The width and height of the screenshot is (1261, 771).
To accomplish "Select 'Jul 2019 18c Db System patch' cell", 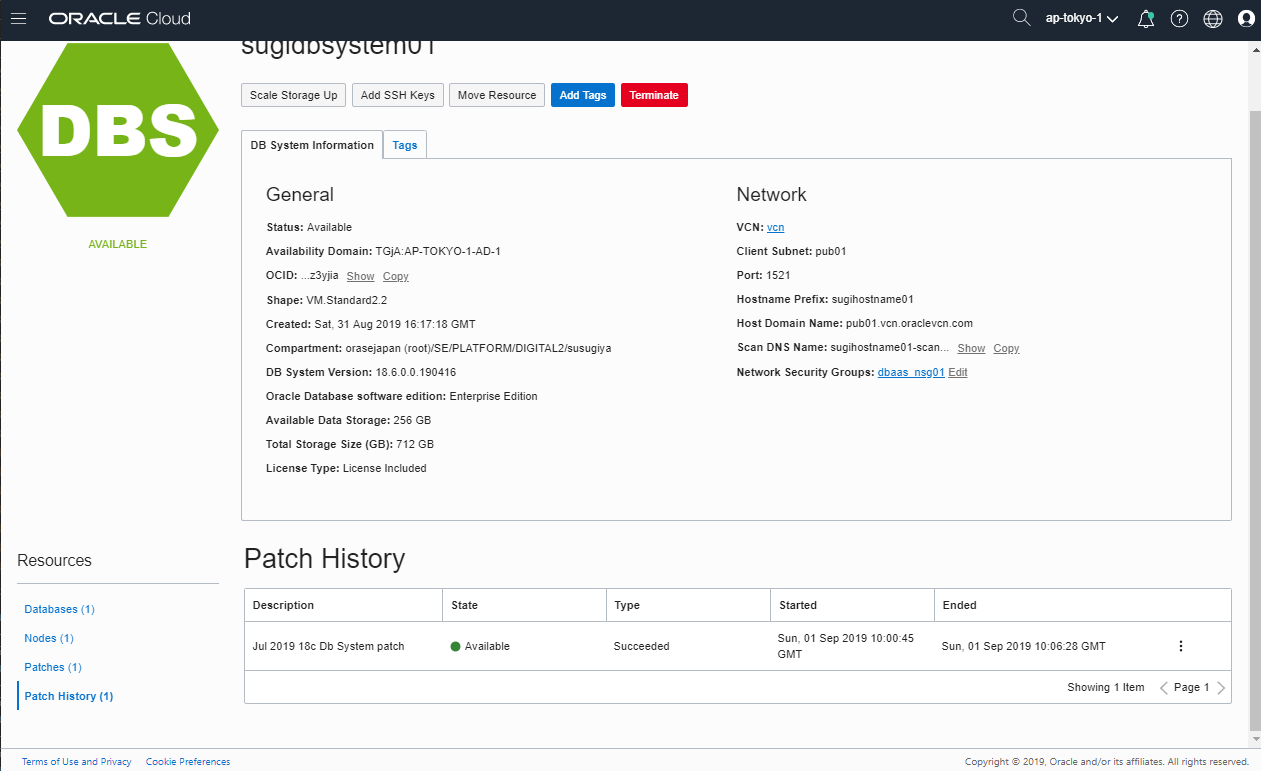I will [329, 646].
